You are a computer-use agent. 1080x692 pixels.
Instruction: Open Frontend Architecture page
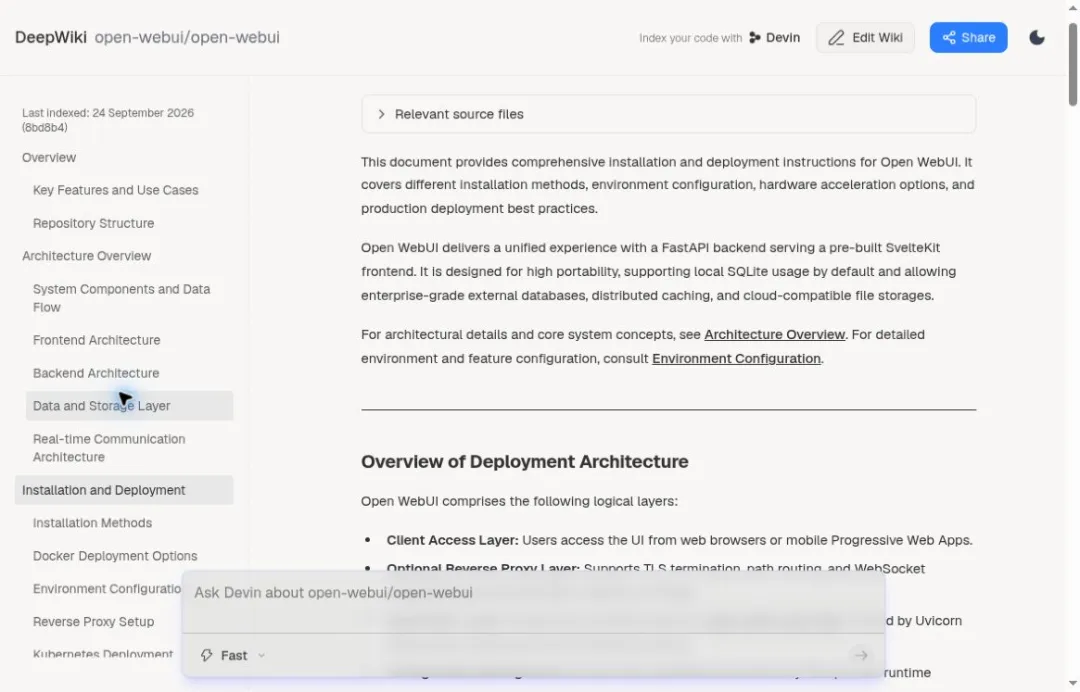click(96, 340)
